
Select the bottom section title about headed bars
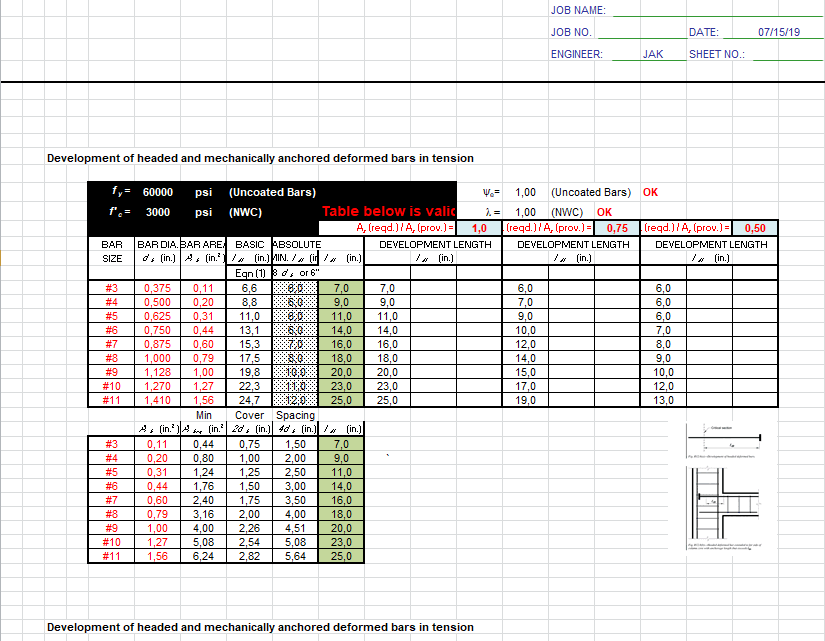coord(260,627)
